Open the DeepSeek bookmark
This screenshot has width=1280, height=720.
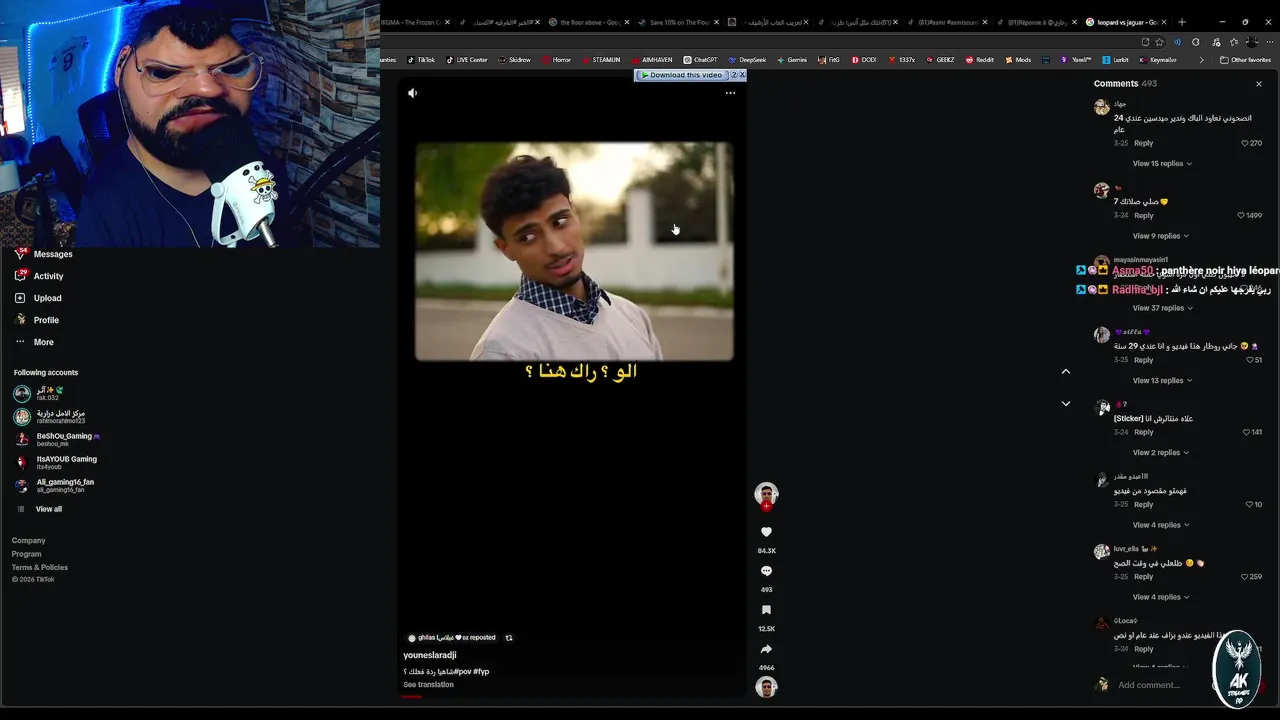747,60
